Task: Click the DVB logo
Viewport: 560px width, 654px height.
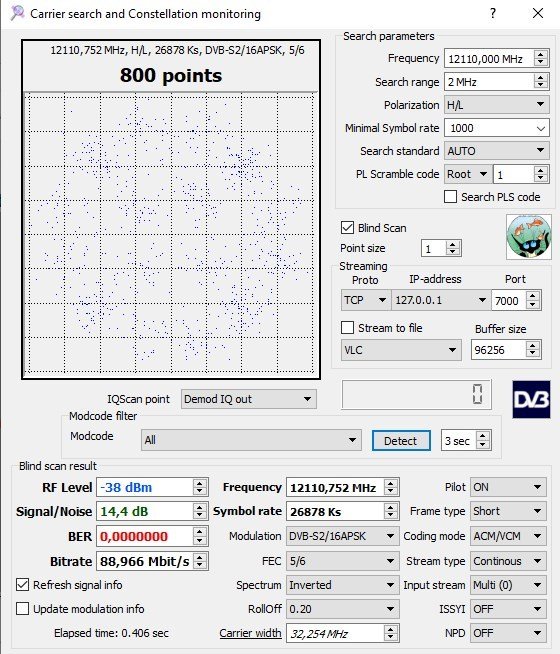Action: (531, 400)
